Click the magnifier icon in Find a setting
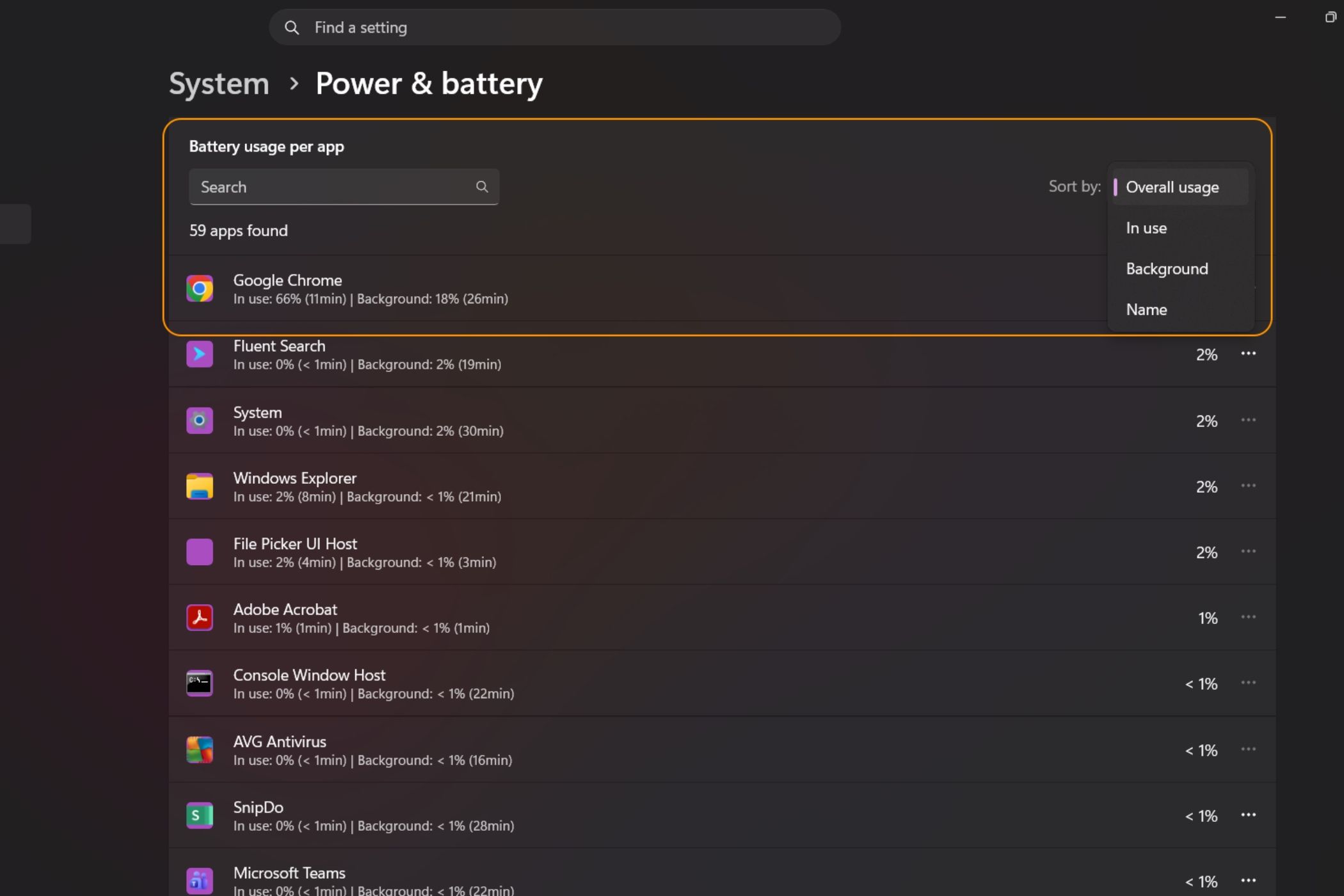Image resolution: width=1344 pixels, height=896 pixels. 292,28
